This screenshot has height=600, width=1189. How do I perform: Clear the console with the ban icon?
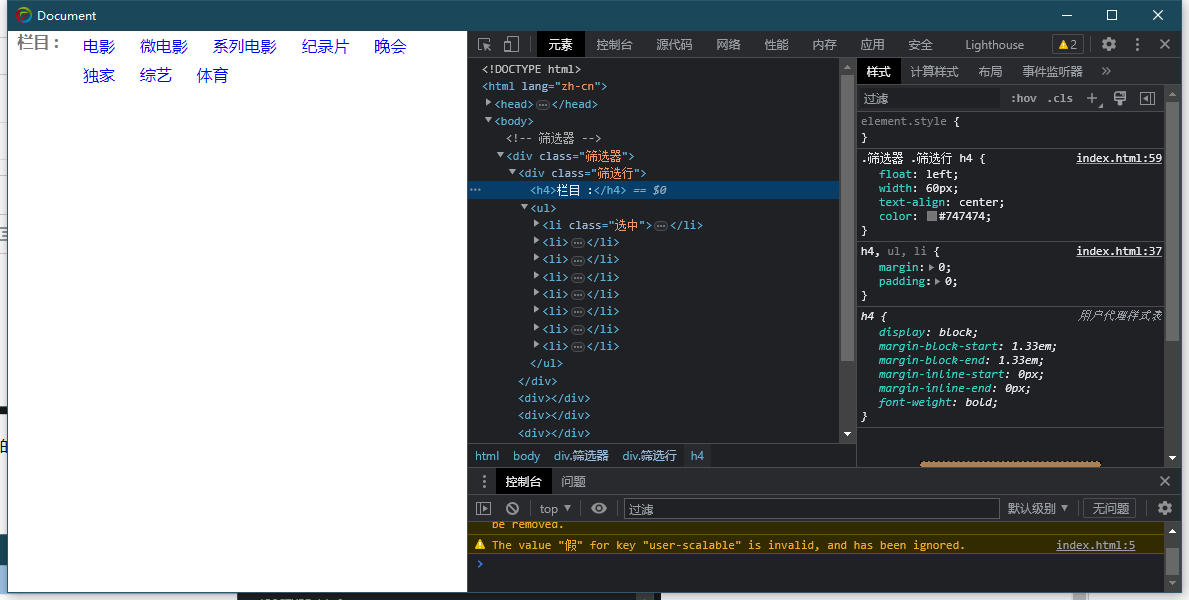tap(513, 509)
